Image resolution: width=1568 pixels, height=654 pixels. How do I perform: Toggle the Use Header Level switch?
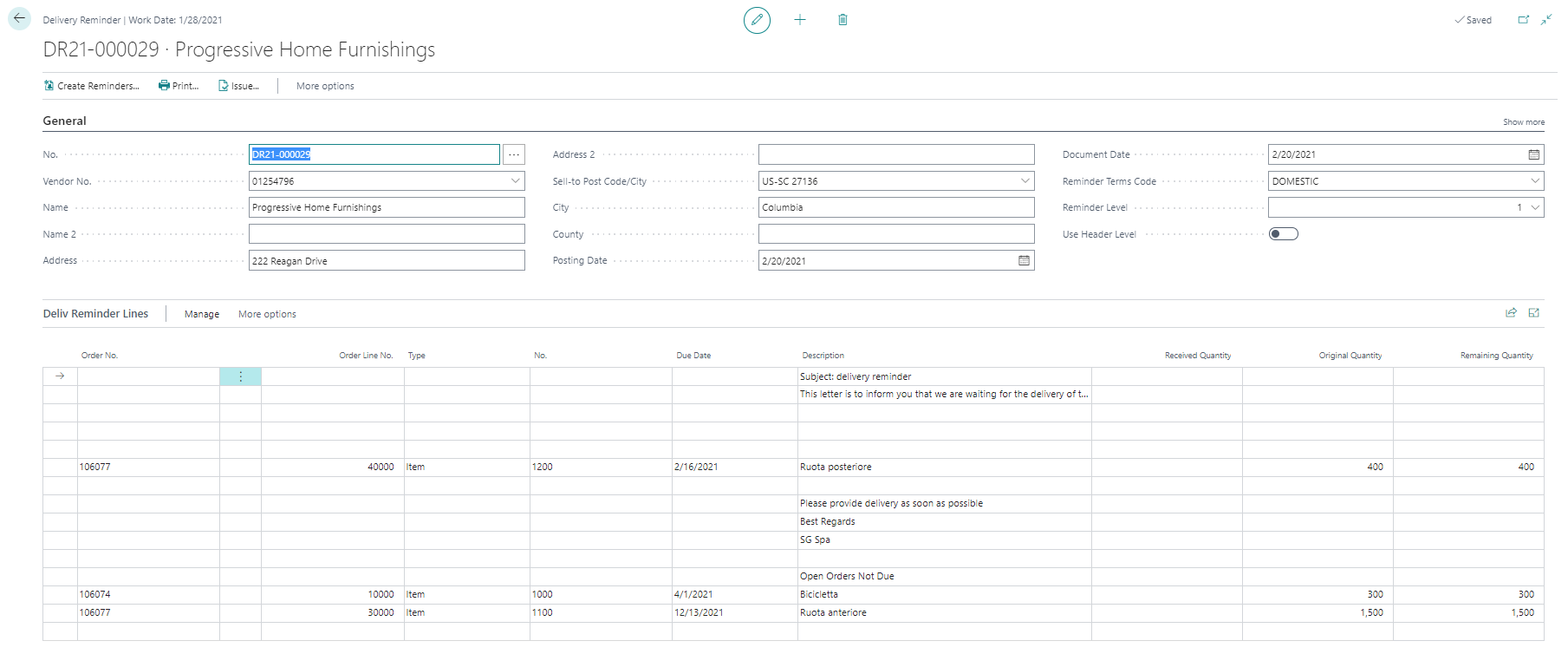click(x=1283, y=234)
